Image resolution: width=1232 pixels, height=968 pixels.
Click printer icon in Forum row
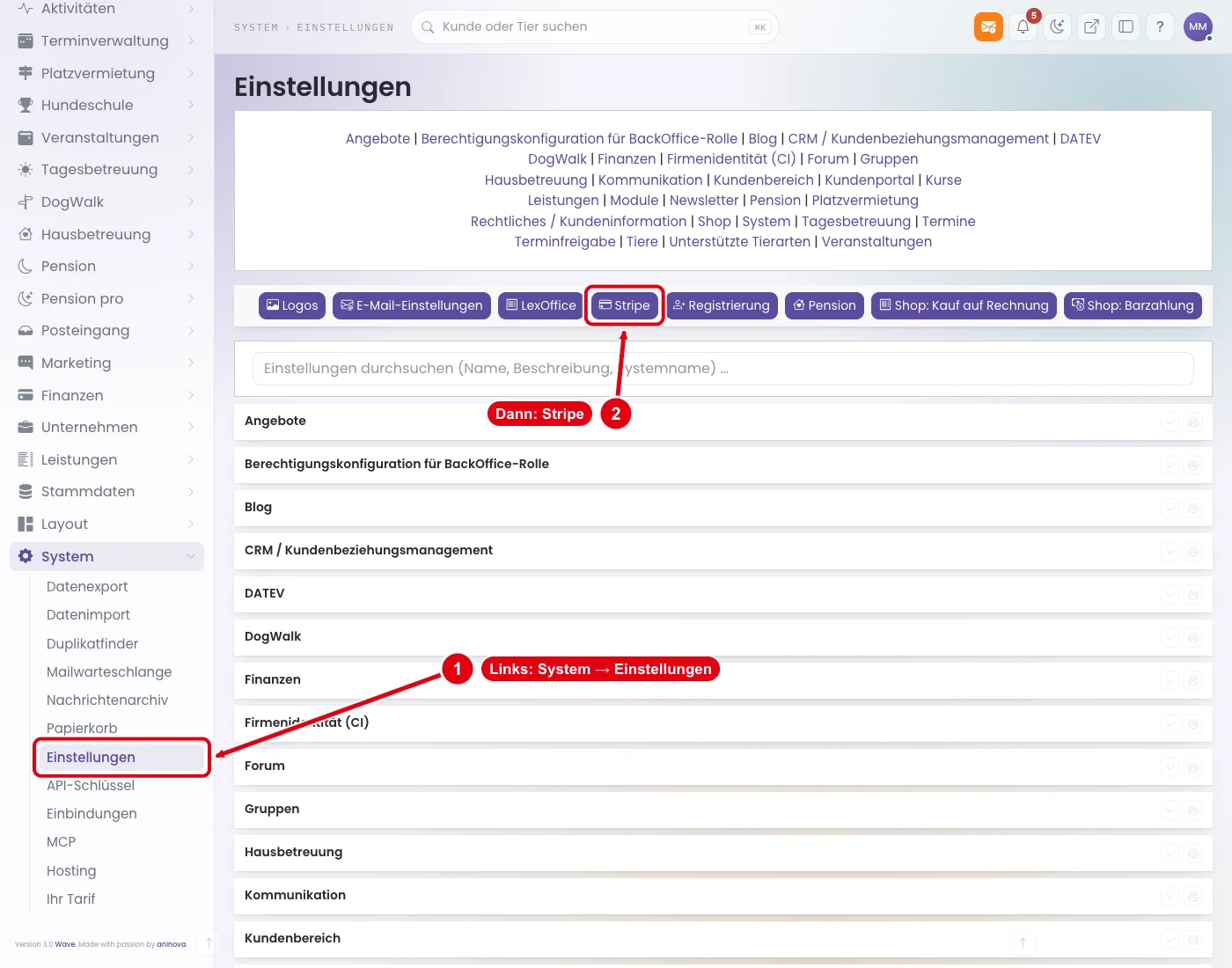click(x=1193, y=766)
